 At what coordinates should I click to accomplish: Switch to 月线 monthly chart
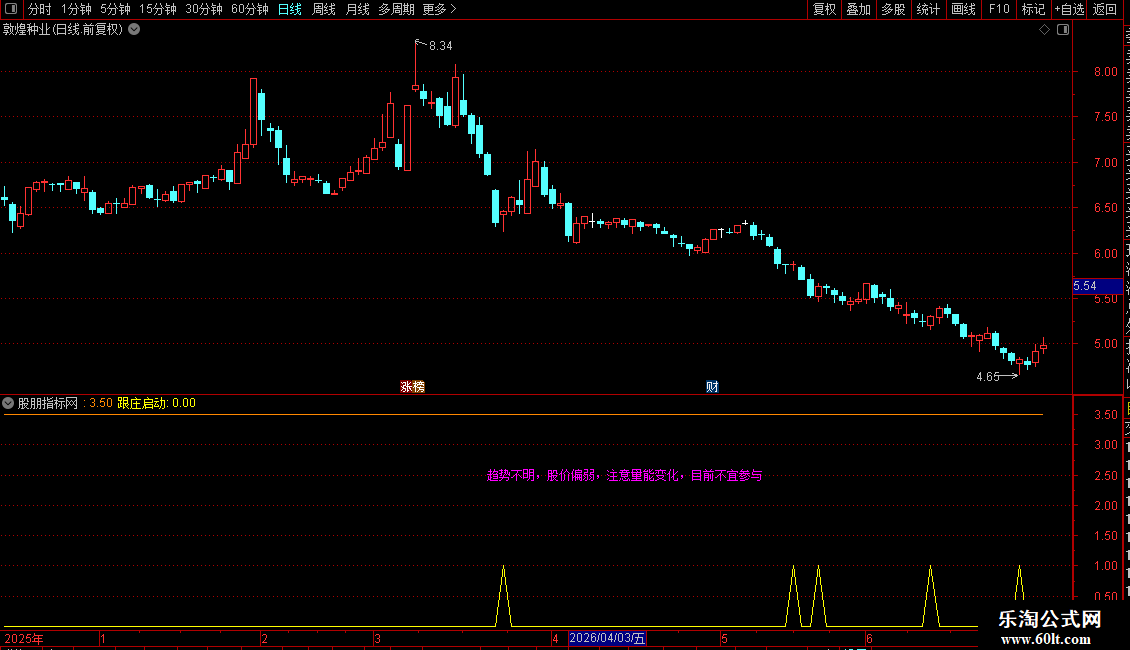[357, 9]
